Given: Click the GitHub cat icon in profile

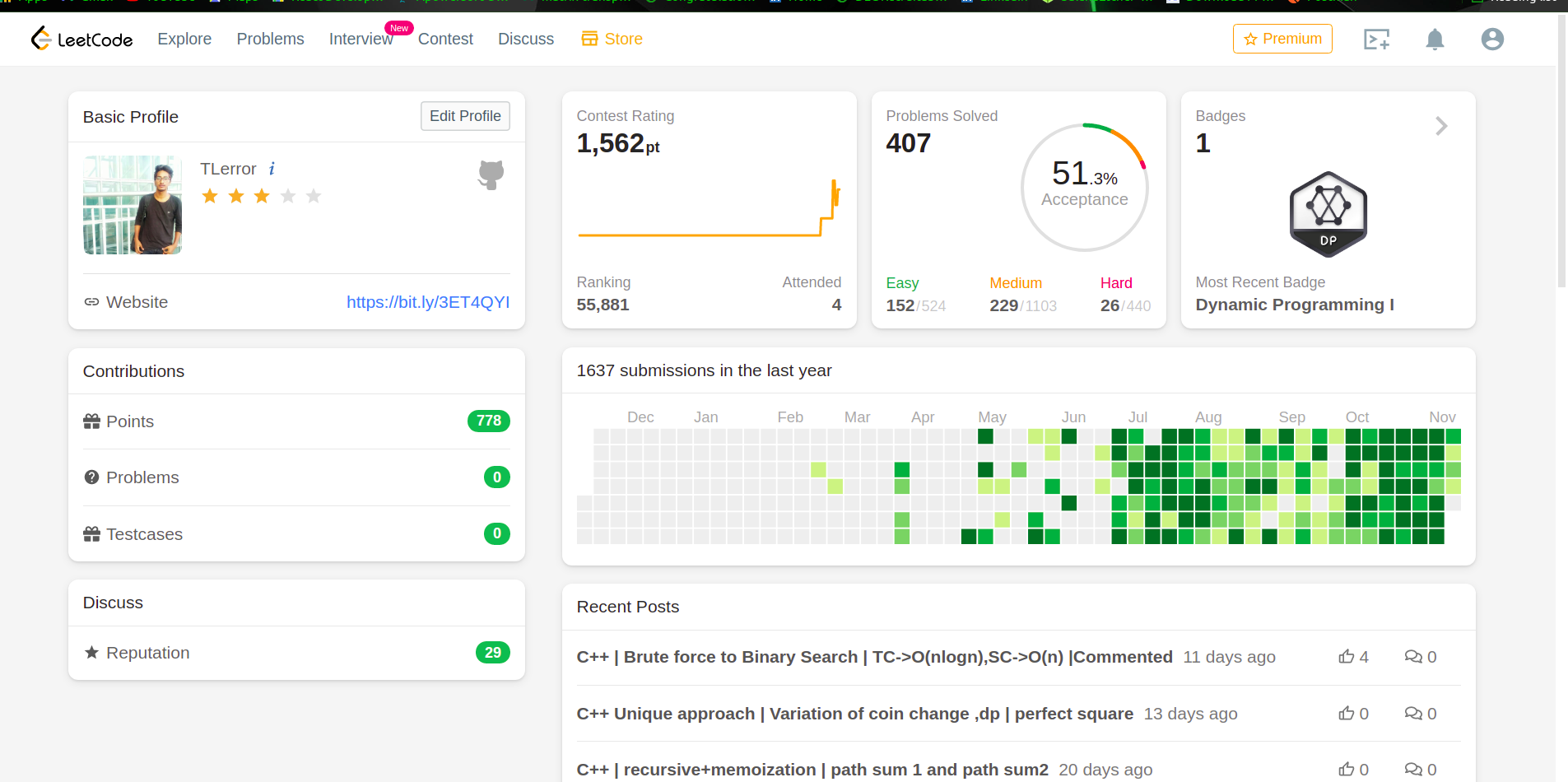Looking at the screenshot, I should [x=491, y=175].
